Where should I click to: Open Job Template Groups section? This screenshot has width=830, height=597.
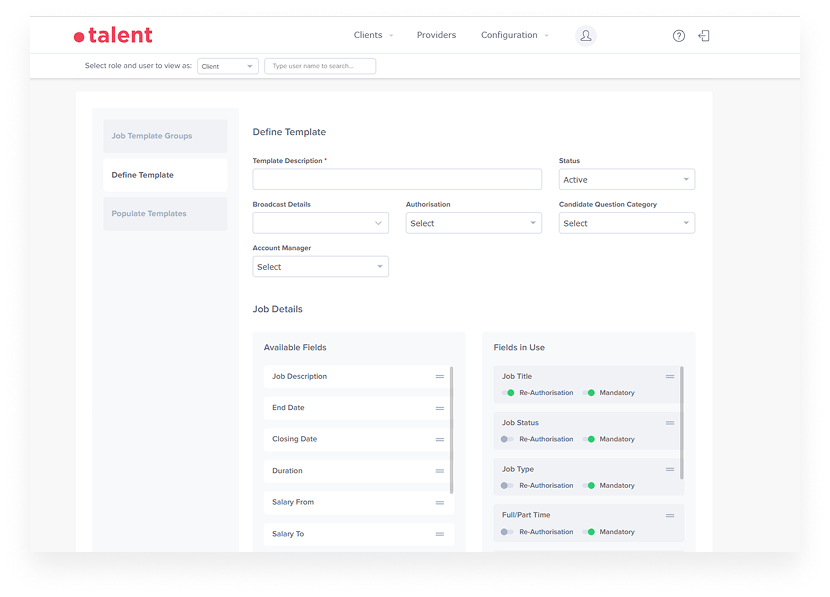(x=165, y=136)
